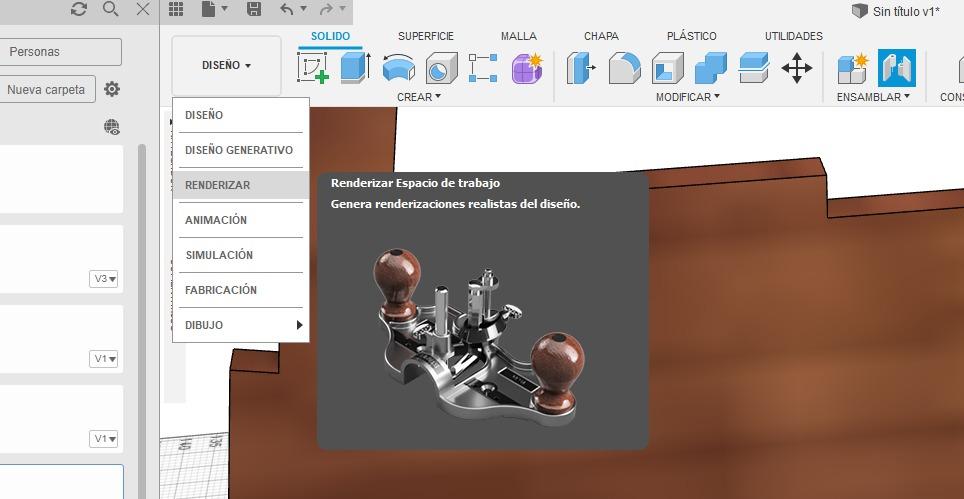Screen dimensions: 964x499
Task: Undo the last action
Action: [287, 9]
